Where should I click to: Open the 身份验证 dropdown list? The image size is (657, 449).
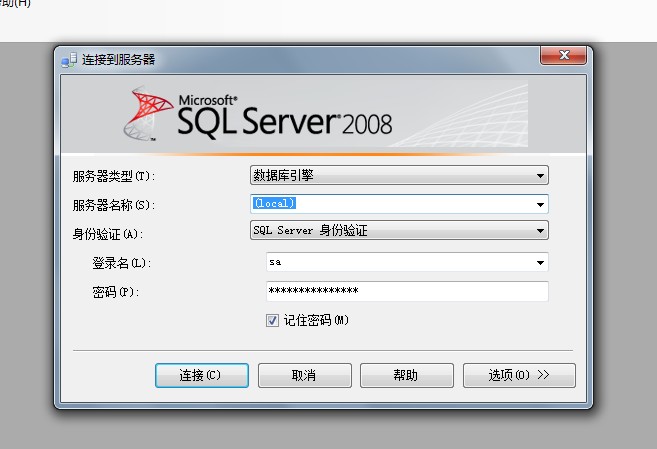399,230
